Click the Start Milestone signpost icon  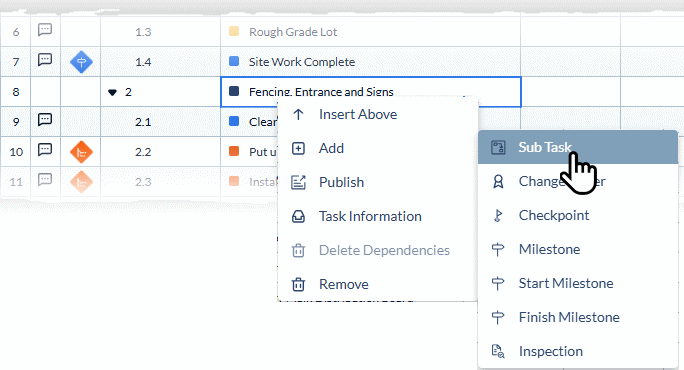pyautogui.click(x=498, y=284)
